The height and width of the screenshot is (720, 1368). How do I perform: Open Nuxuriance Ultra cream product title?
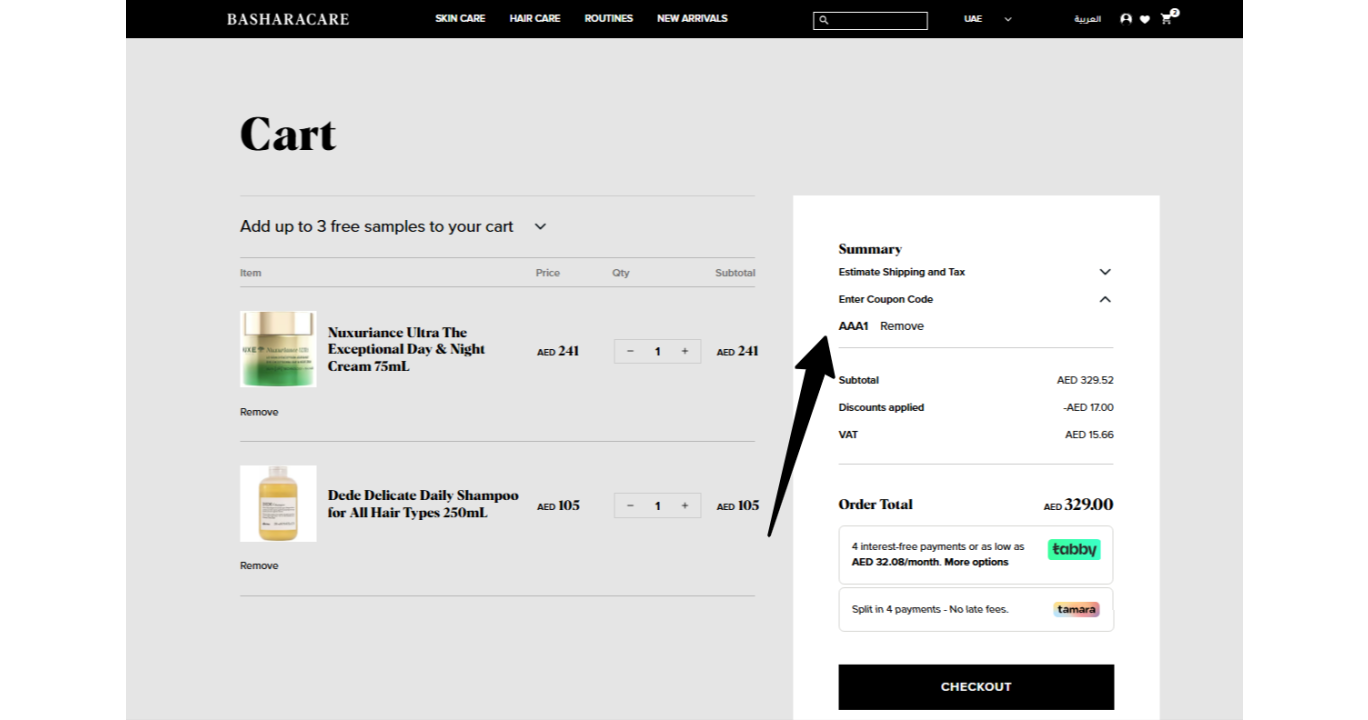click(407, 349)
